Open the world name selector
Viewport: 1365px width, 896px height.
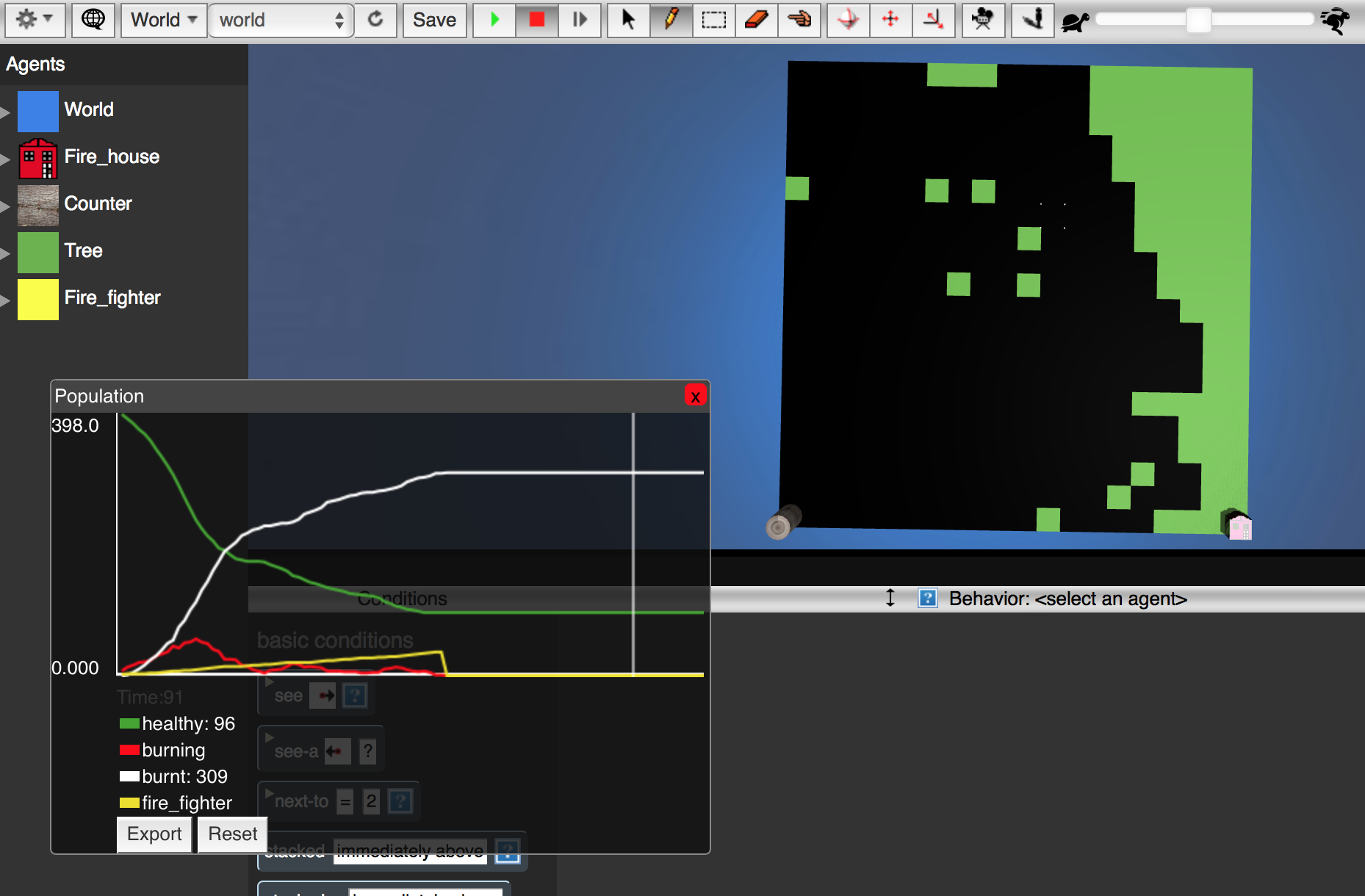(281, 20)
